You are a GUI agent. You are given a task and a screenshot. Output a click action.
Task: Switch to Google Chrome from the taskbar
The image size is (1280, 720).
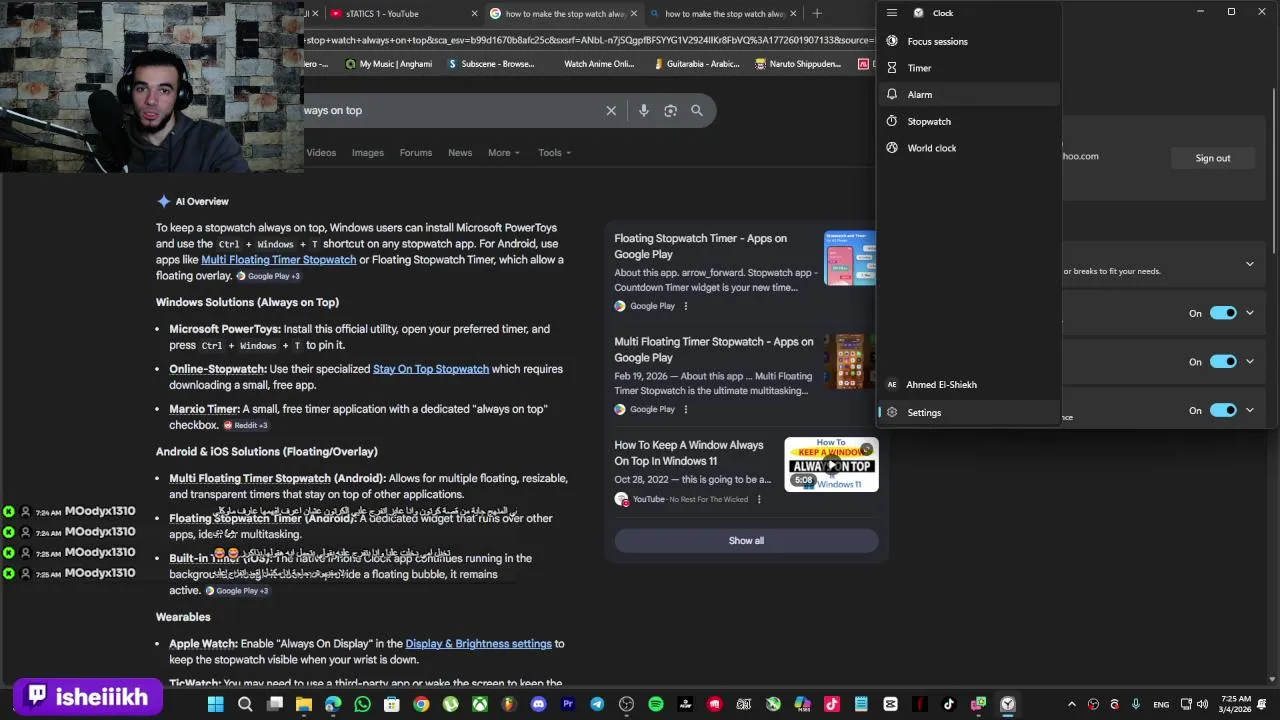[421, 704]
